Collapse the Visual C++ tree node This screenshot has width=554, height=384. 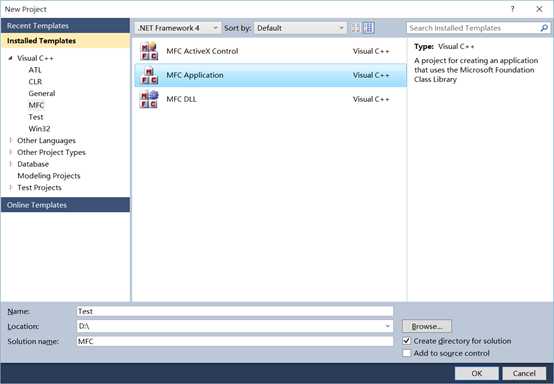pyautogui.click(x=11, y=58)
